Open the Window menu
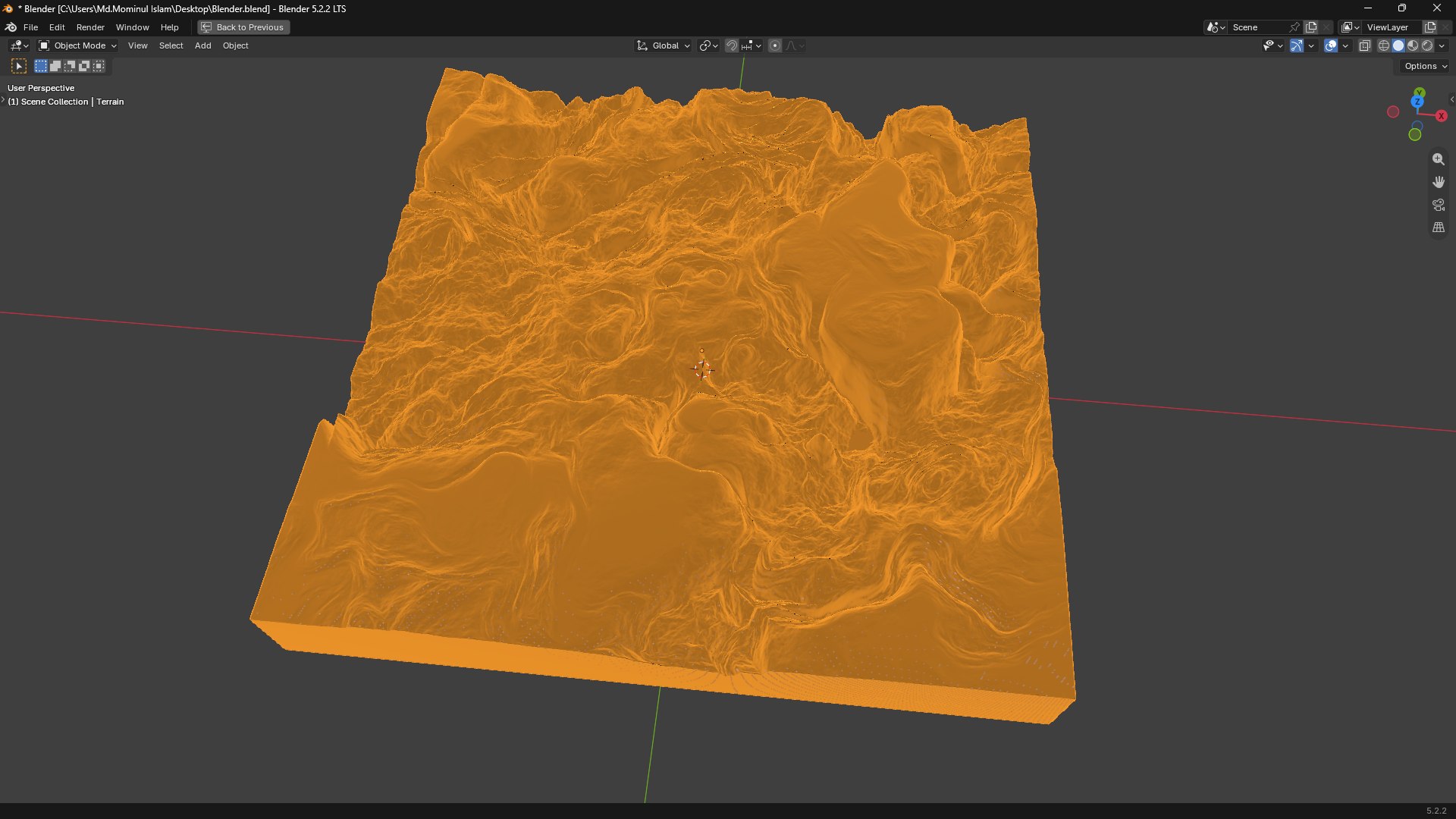 coord(132,27)
